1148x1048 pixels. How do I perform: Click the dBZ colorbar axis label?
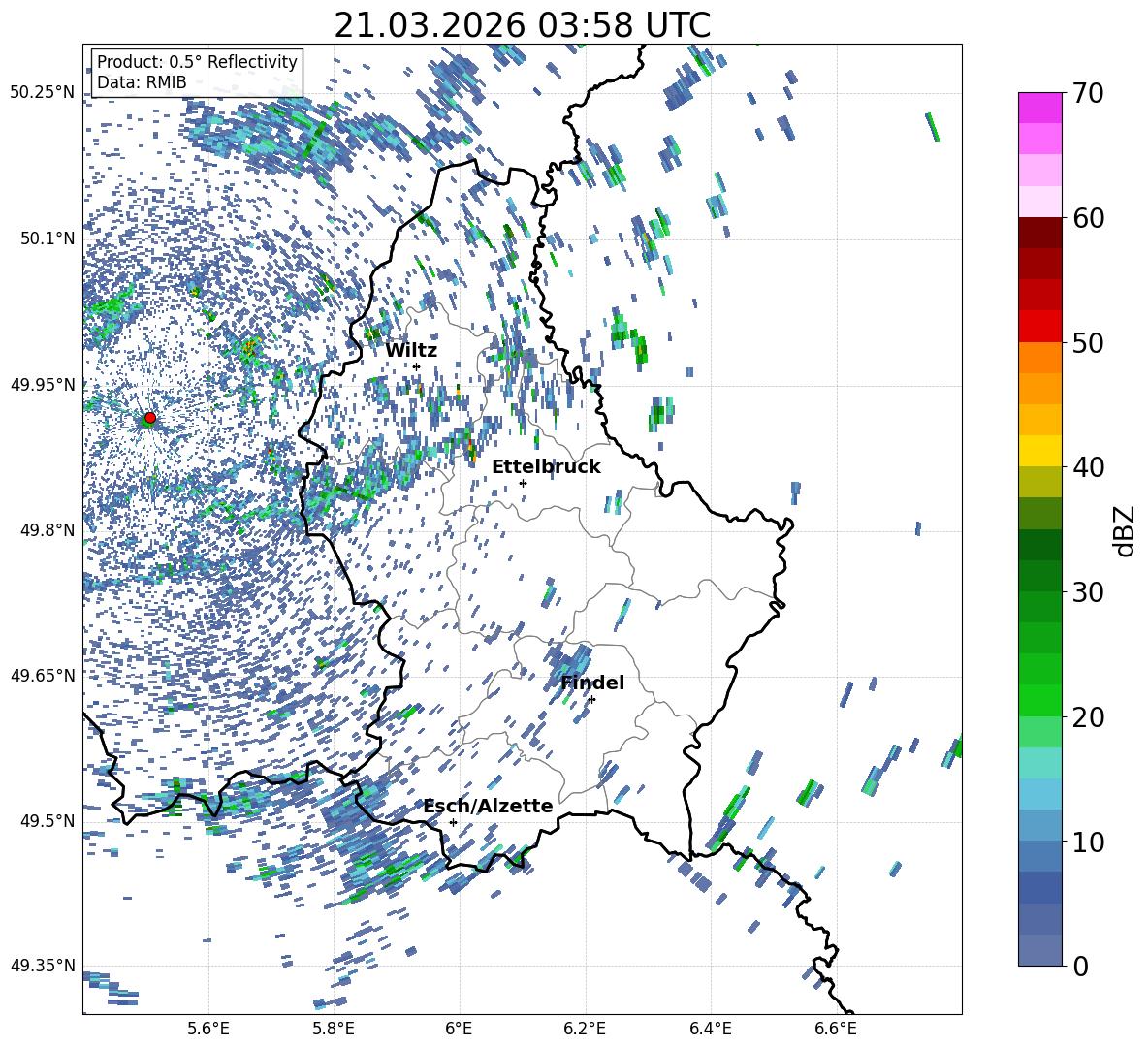pos(1125,530)
